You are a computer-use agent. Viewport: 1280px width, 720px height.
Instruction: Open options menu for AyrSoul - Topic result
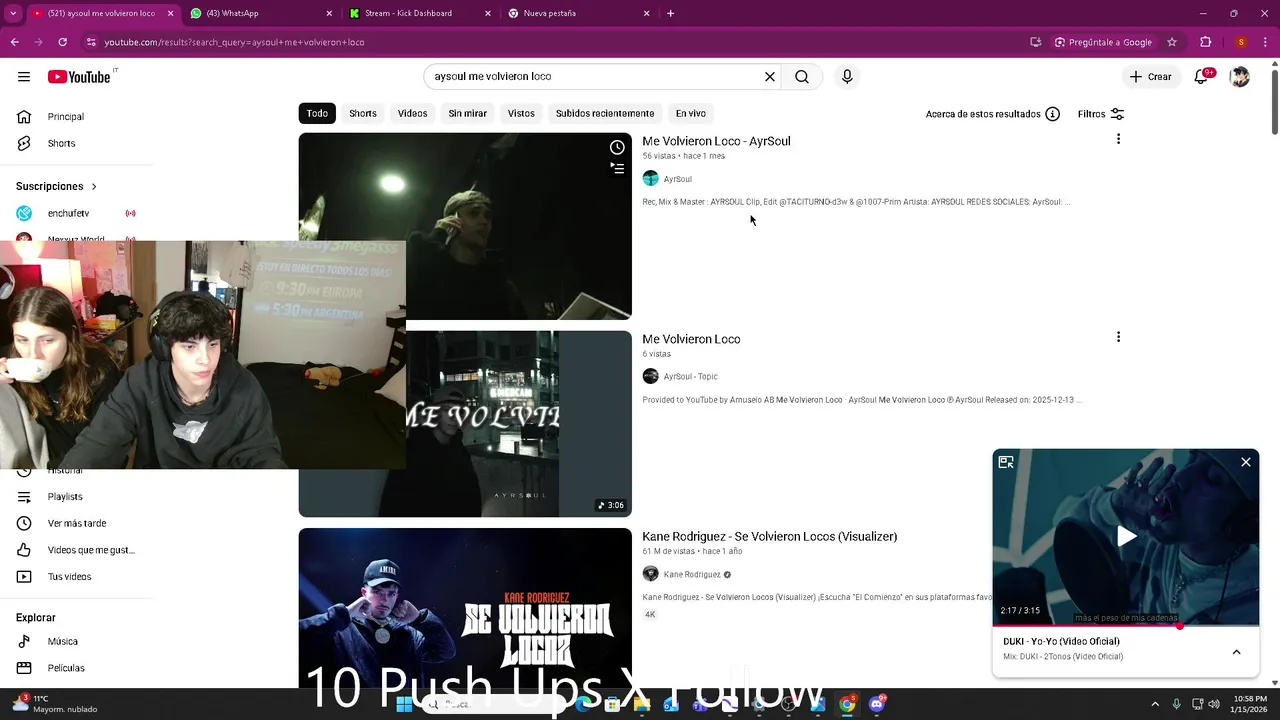1118,337
